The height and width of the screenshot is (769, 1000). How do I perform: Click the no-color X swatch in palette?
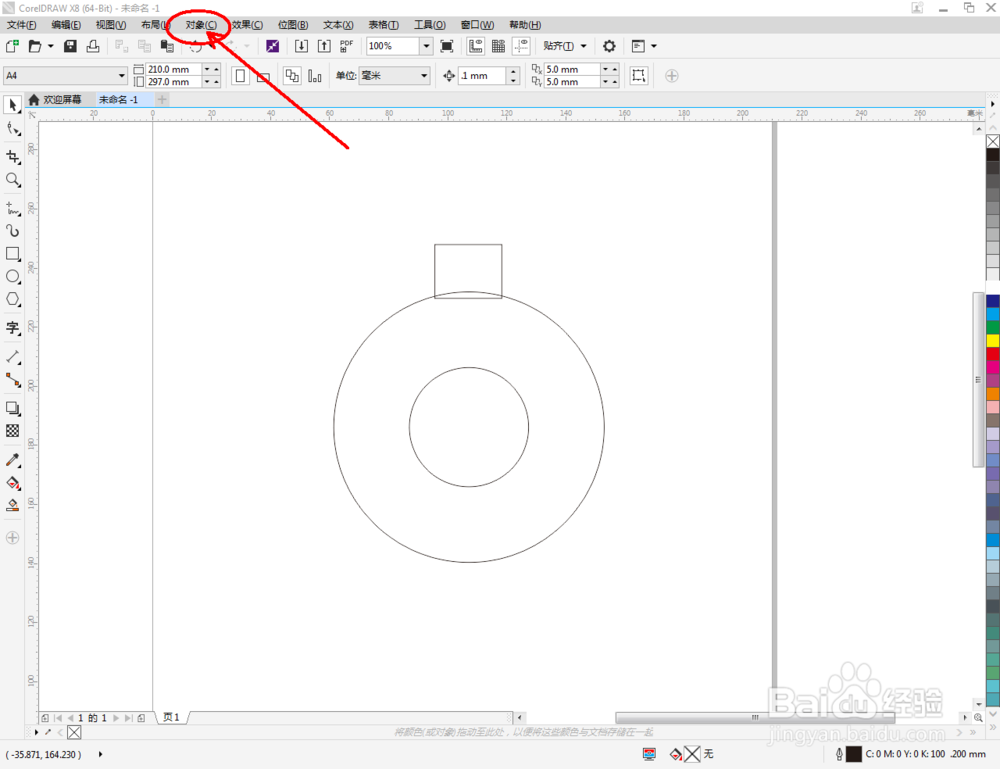click(x=993, y=141)
